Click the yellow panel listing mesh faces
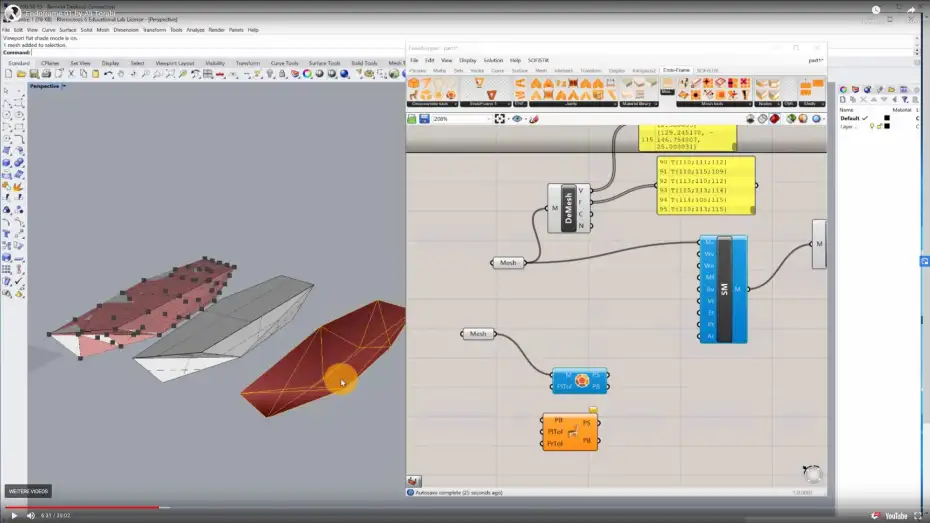930x523 pixels. [706, 186]
